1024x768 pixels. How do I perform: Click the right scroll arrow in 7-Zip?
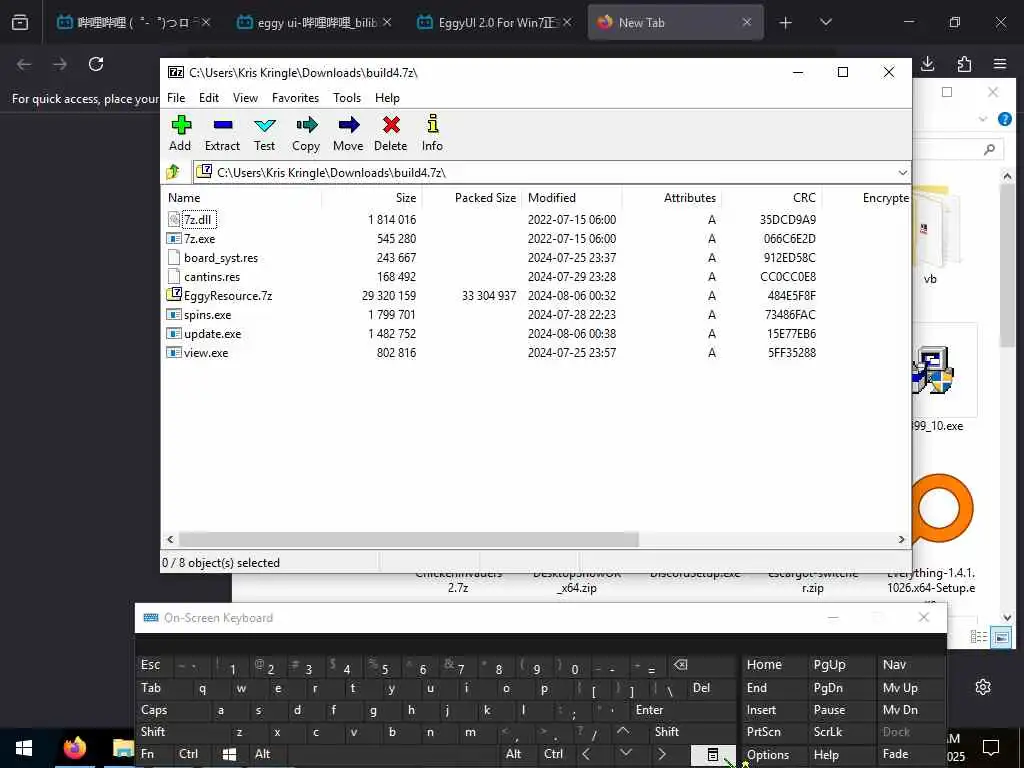coord(901,539)
